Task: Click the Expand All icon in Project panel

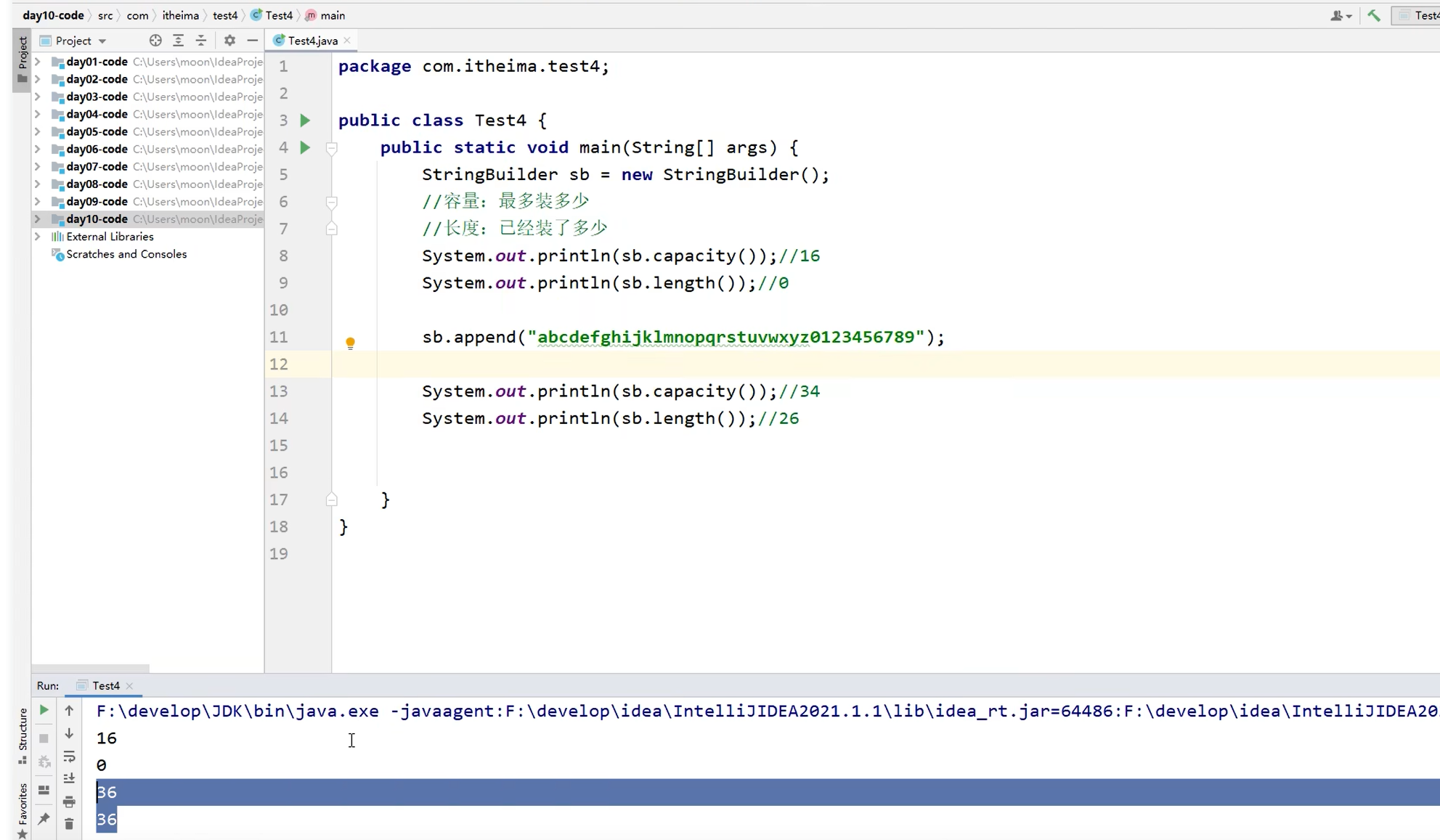Action: coord(178,41)
